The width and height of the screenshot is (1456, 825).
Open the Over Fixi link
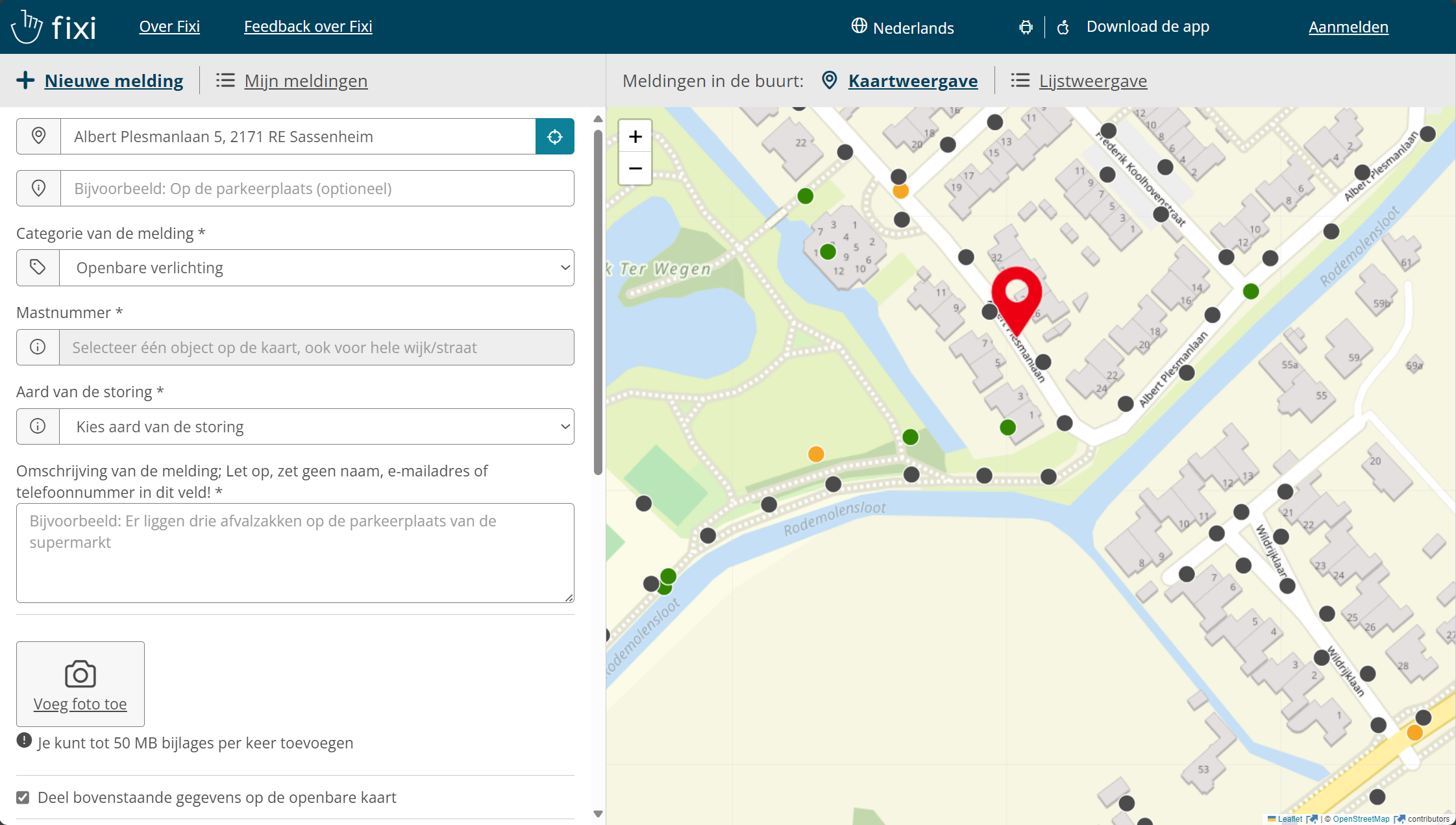[169, 27]
